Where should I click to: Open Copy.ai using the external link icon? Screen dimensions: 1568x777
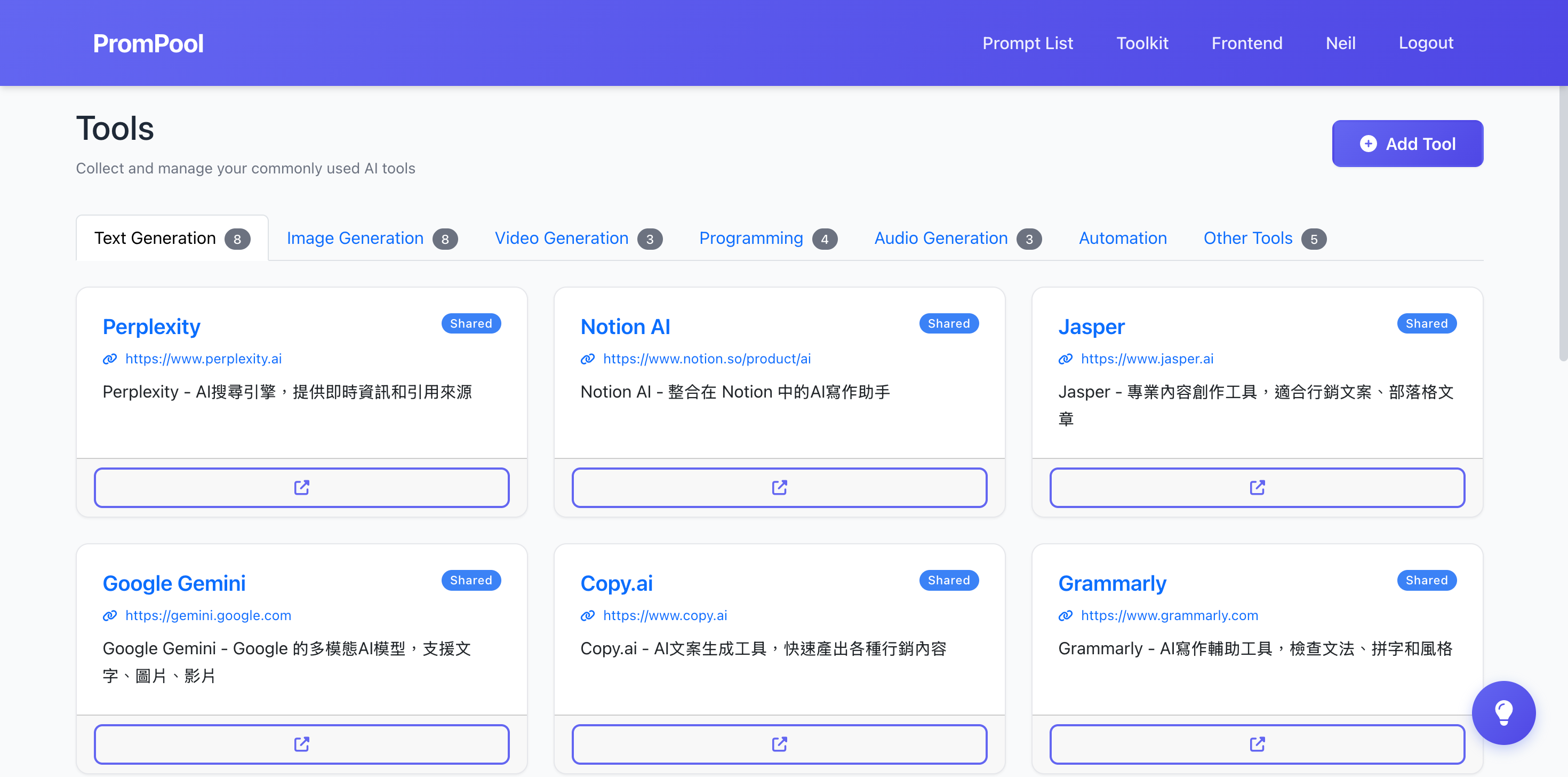(779, 743)
